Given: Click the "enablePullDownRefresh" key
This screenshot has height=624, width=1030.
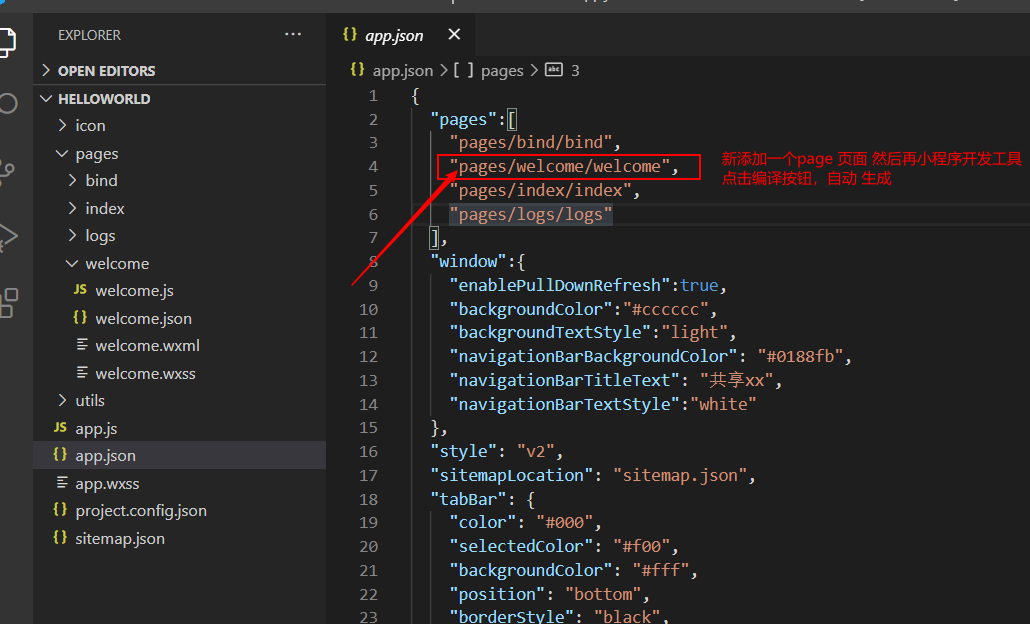Looking at the screenshot, I should [560, 286].
